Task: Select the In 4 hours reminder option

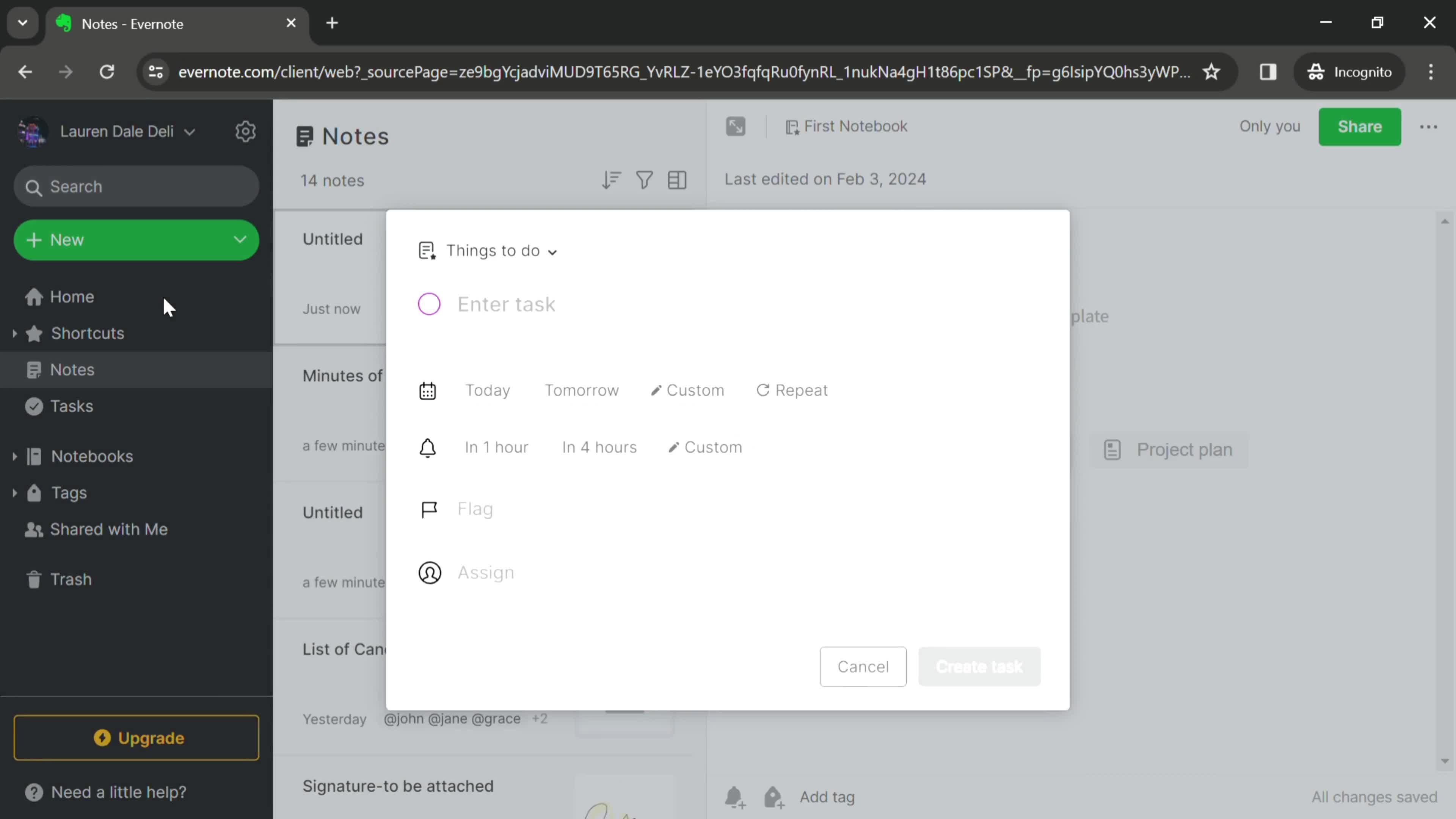Action: 599,447
